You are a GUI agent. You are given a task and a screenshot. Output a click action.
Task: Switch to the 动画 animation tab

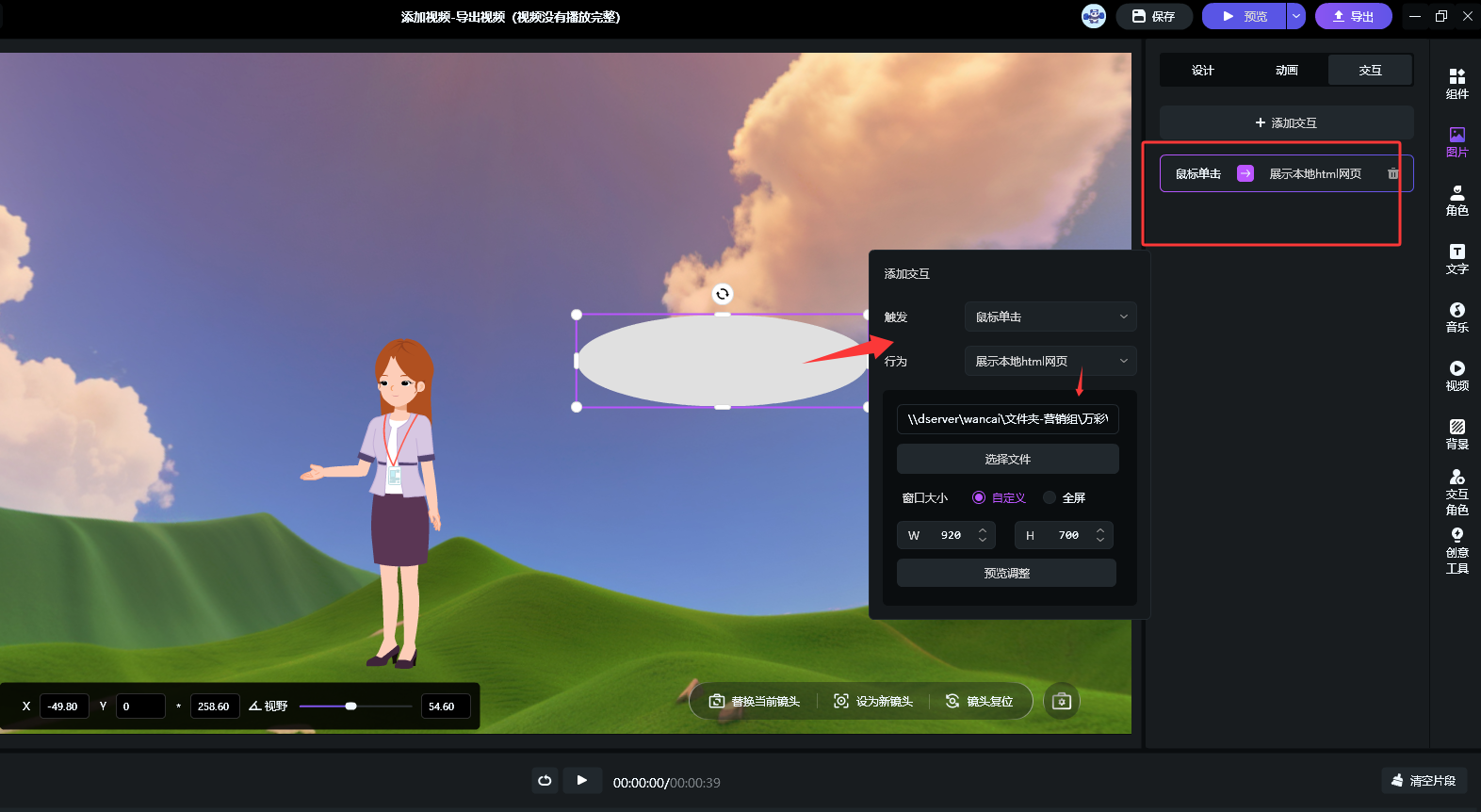click(1286, 71)
